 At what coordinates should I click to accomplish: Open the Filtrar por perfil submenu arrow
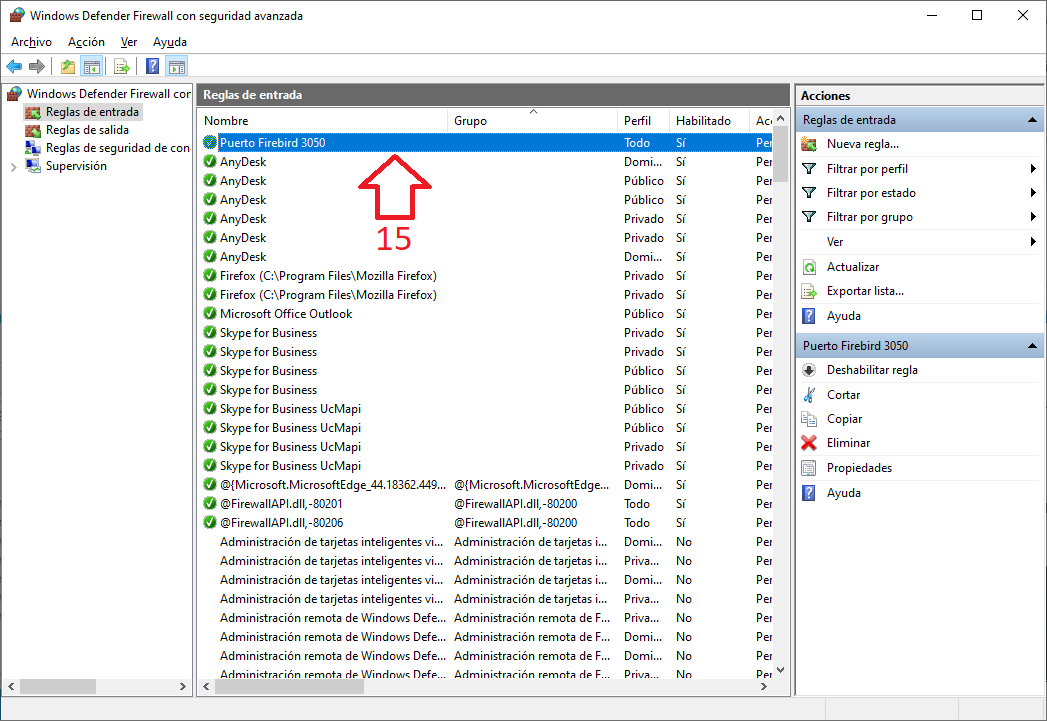(x=1033, y=169)
